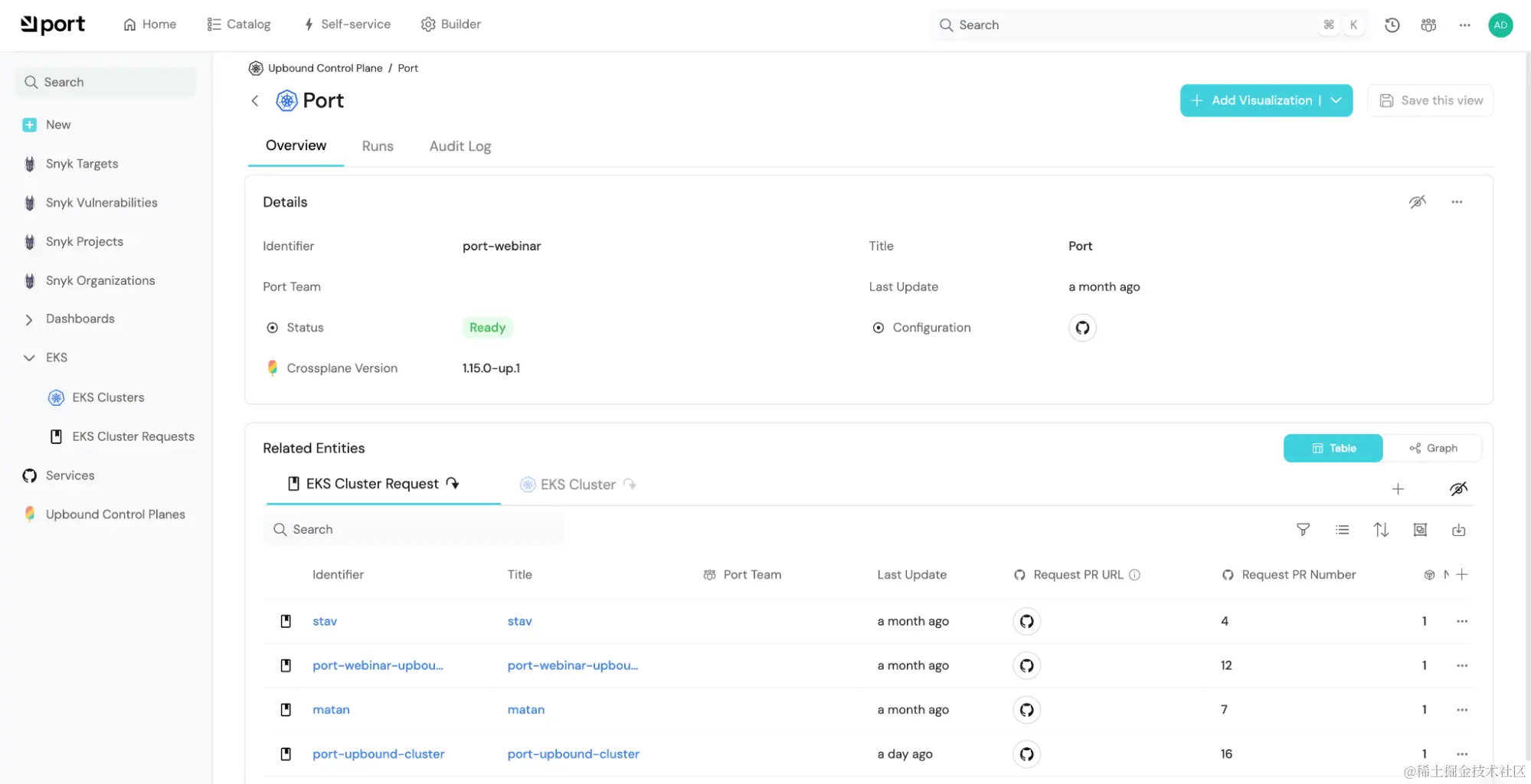Click Request PR URL info icon
Viewport: 1531px width, 784px height.
pos(1135,574)
